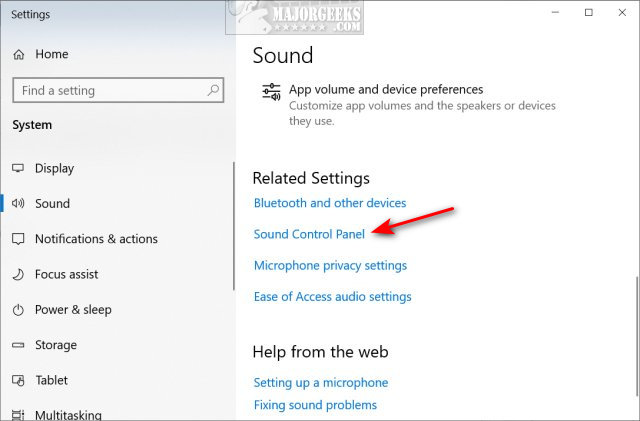Click the Focus assist moon icon

18,274
